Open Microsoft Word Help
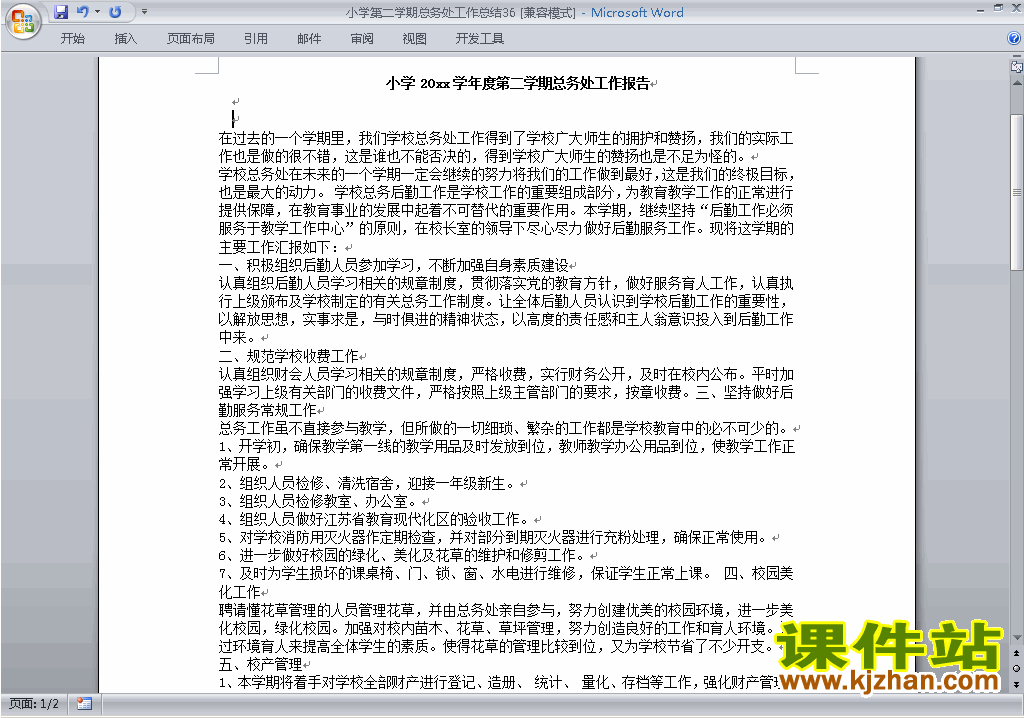The image size is (1024, 718). (x=1014, y=39)
